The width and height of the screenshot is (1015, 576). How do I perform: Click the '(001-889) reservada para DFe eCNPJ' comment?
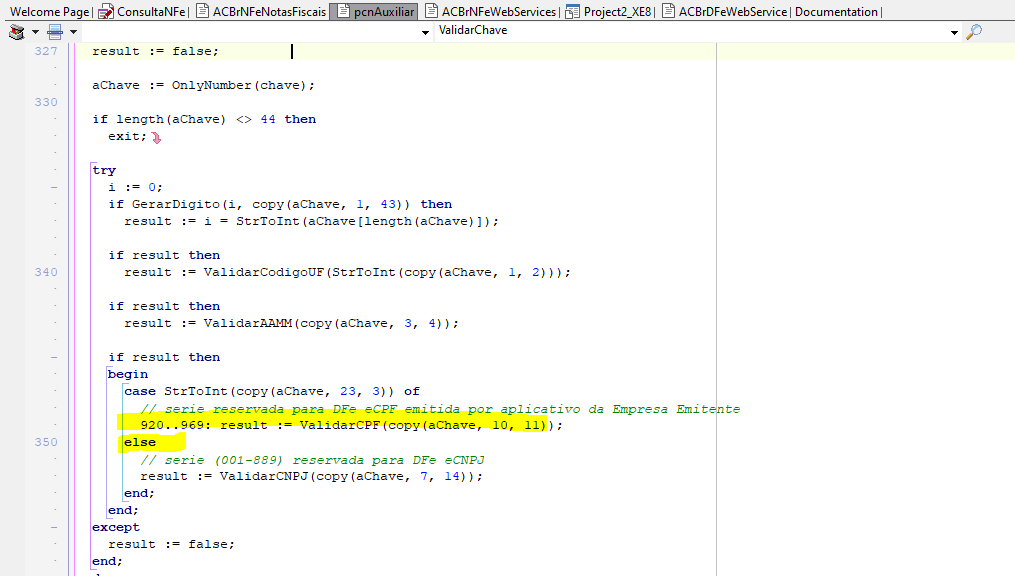[350, 460]
